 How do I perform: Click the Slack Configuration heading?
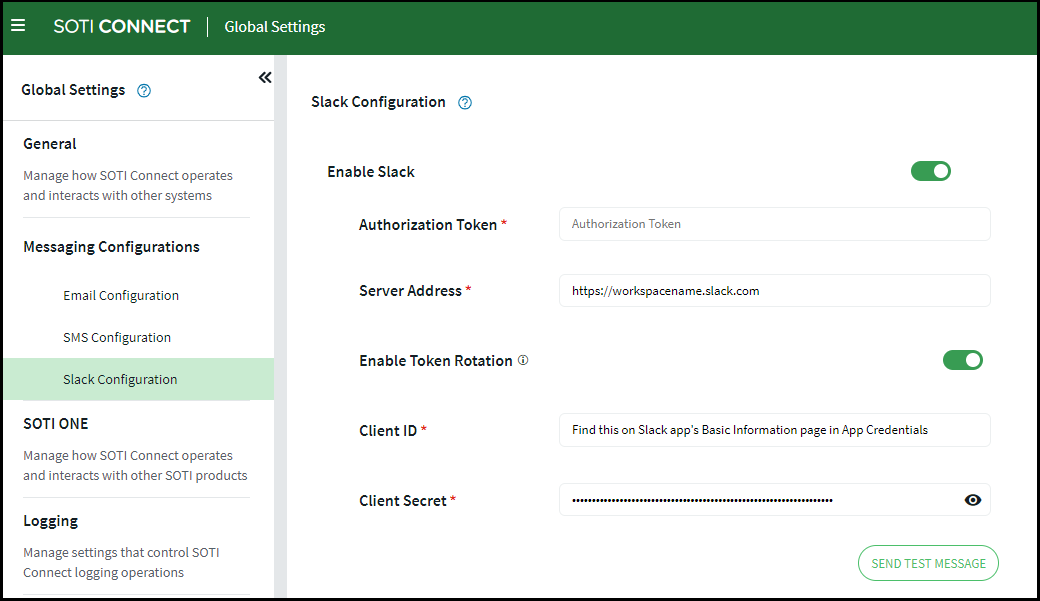(378, 102)
